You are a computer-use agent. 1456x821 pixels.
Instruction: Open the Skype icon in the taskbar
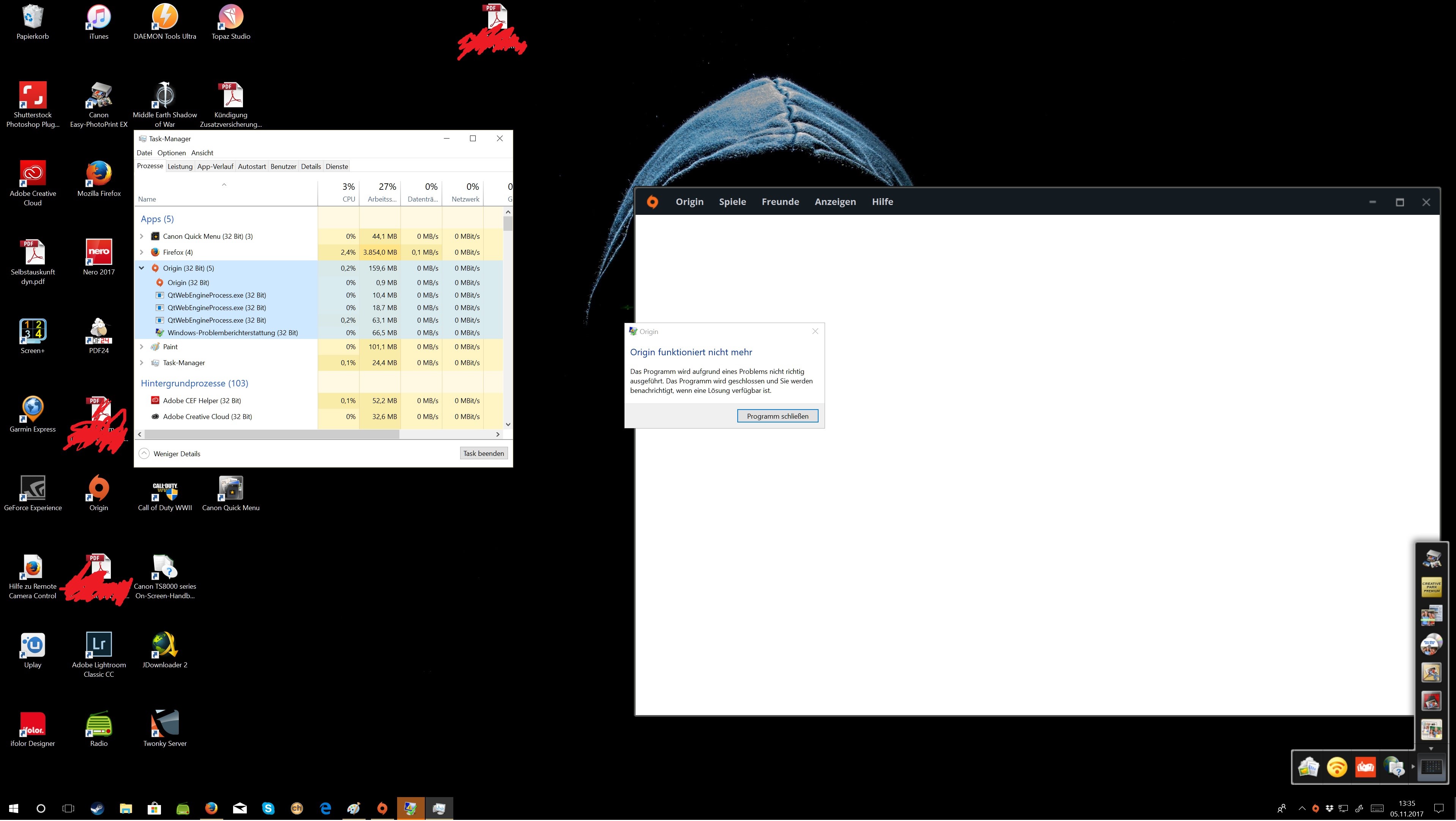268,808
